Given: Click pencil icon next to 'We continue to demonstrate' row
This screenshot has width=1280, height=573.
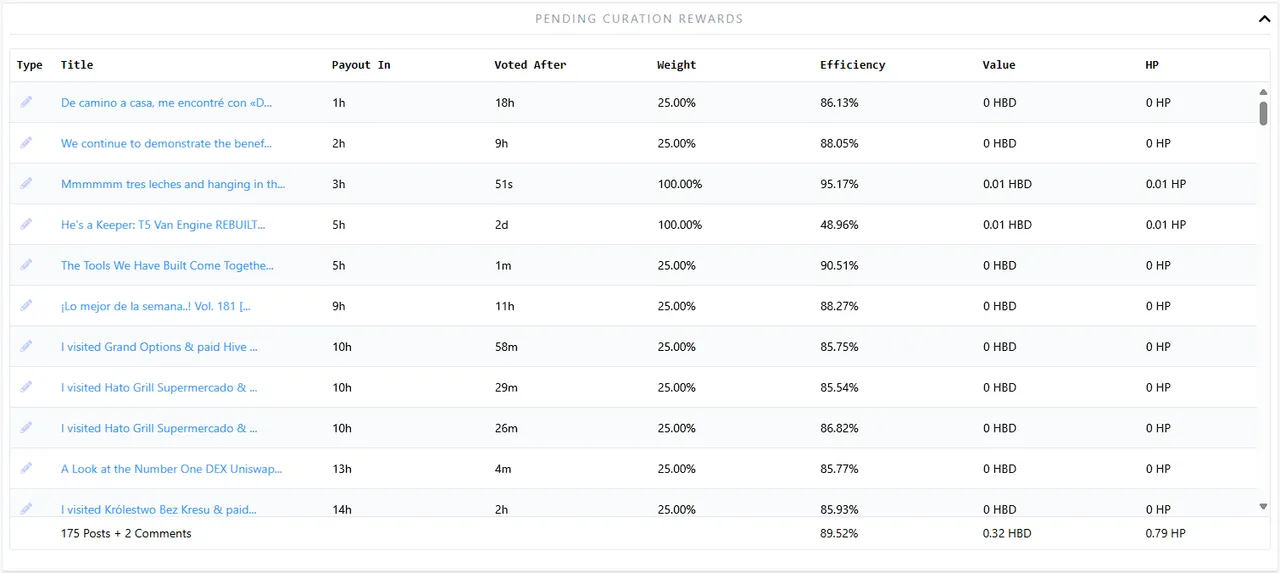Looking at the screenshot, I should [26, 143].
